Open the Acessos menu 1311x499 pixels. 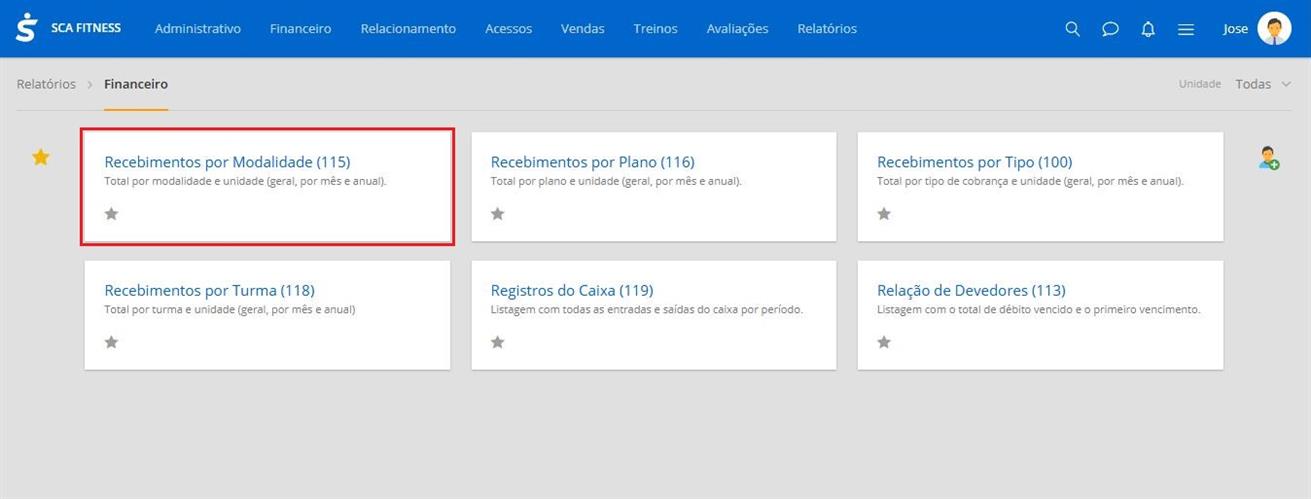(509, 29)
